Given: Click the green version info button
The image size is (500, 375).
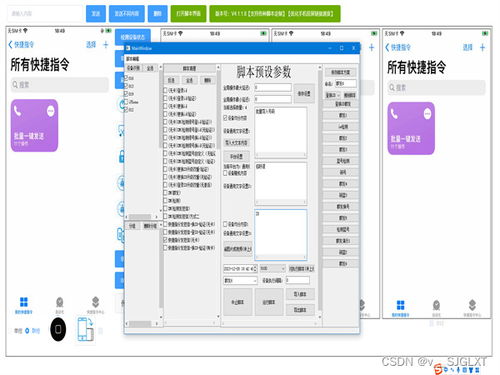Looking at the screenshot, I should point(275,14).
